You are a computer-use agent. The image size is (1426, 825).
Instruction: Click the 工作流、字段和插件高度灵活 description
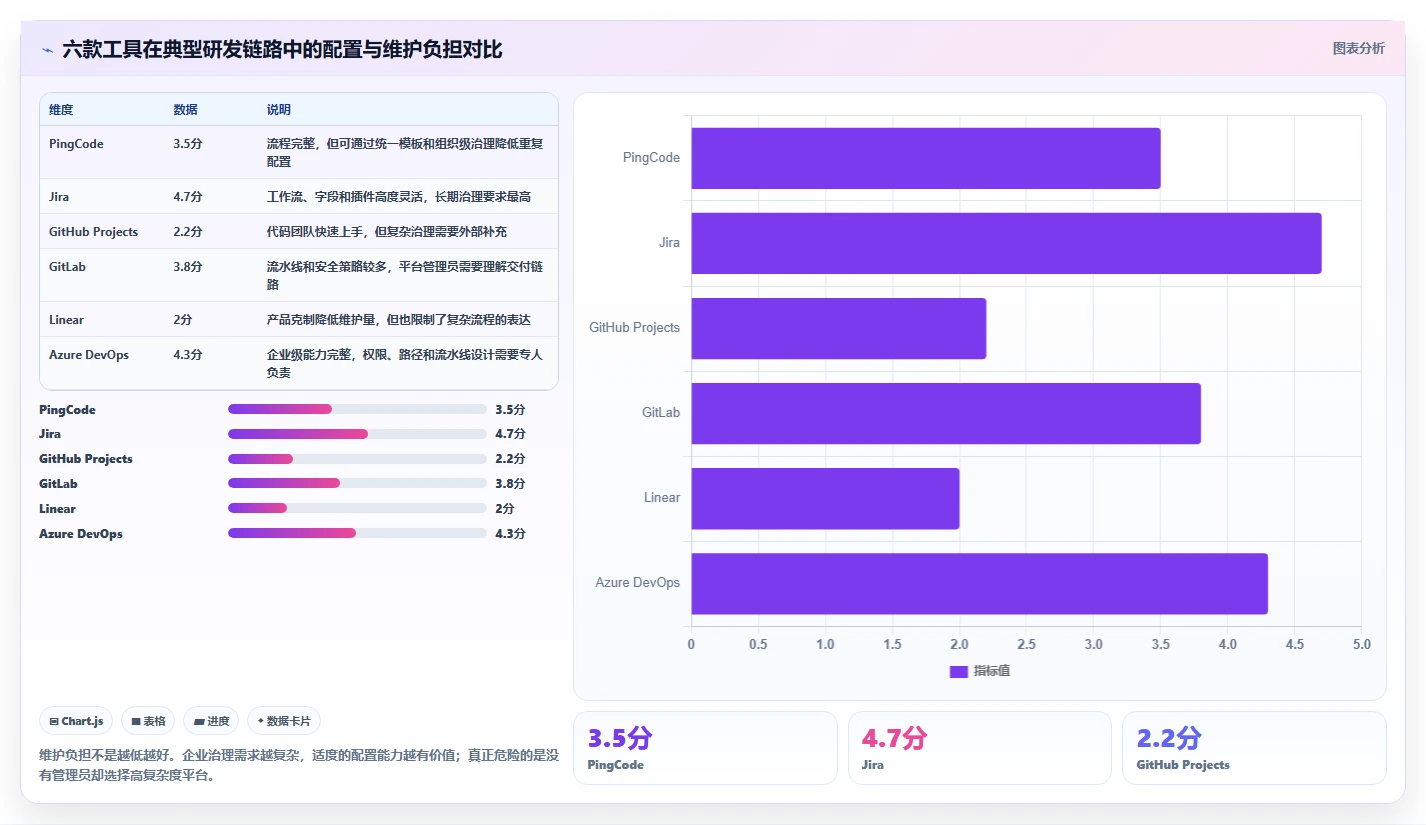[399, 197]
